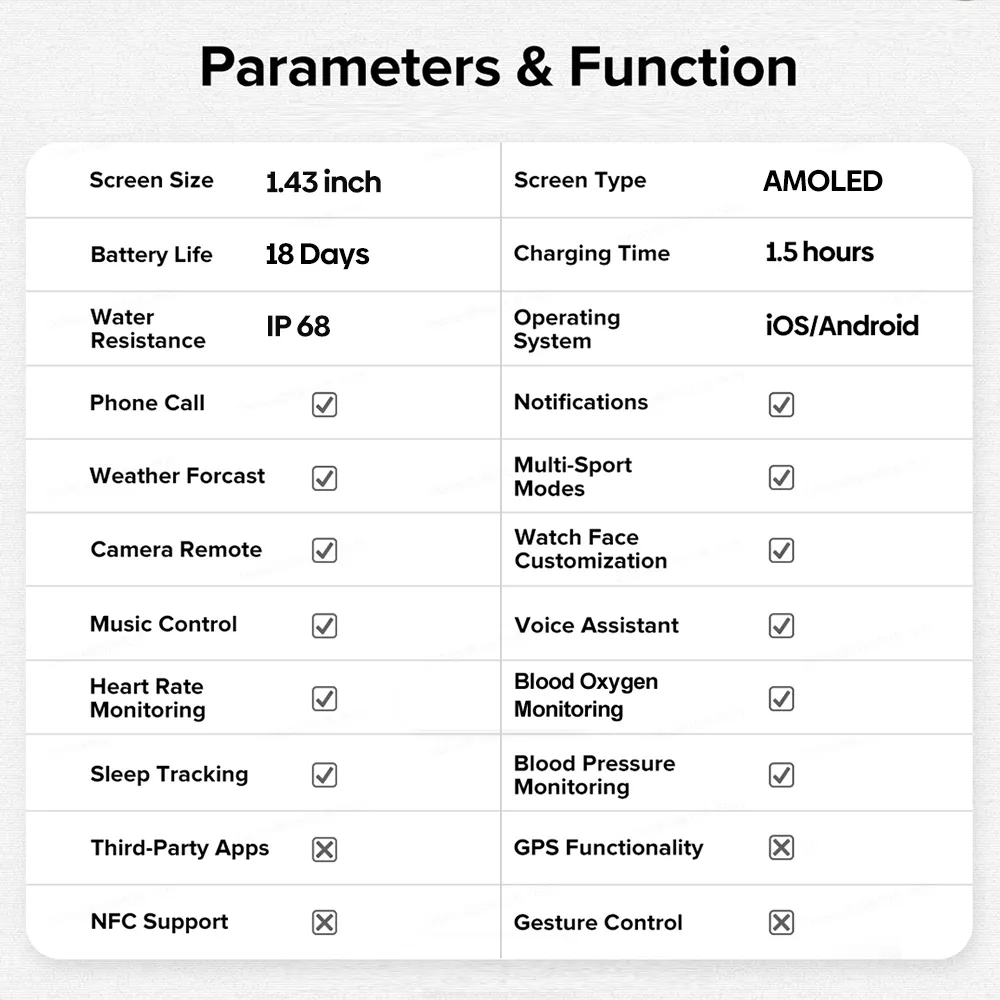The width and height of the screenshot is (1000, 1000).
Task: Click the Parameters & Function heading
Action: pos(499,68)
